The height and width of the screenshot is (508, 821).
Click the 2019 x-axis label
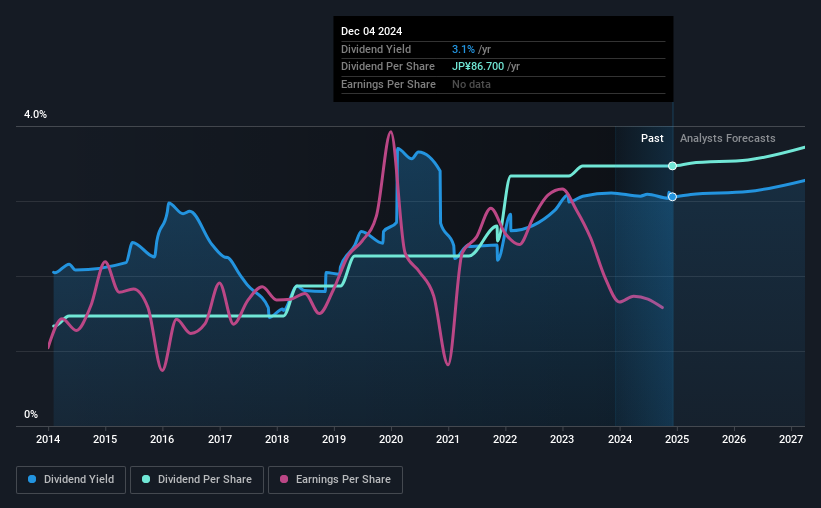click(334, 439)
